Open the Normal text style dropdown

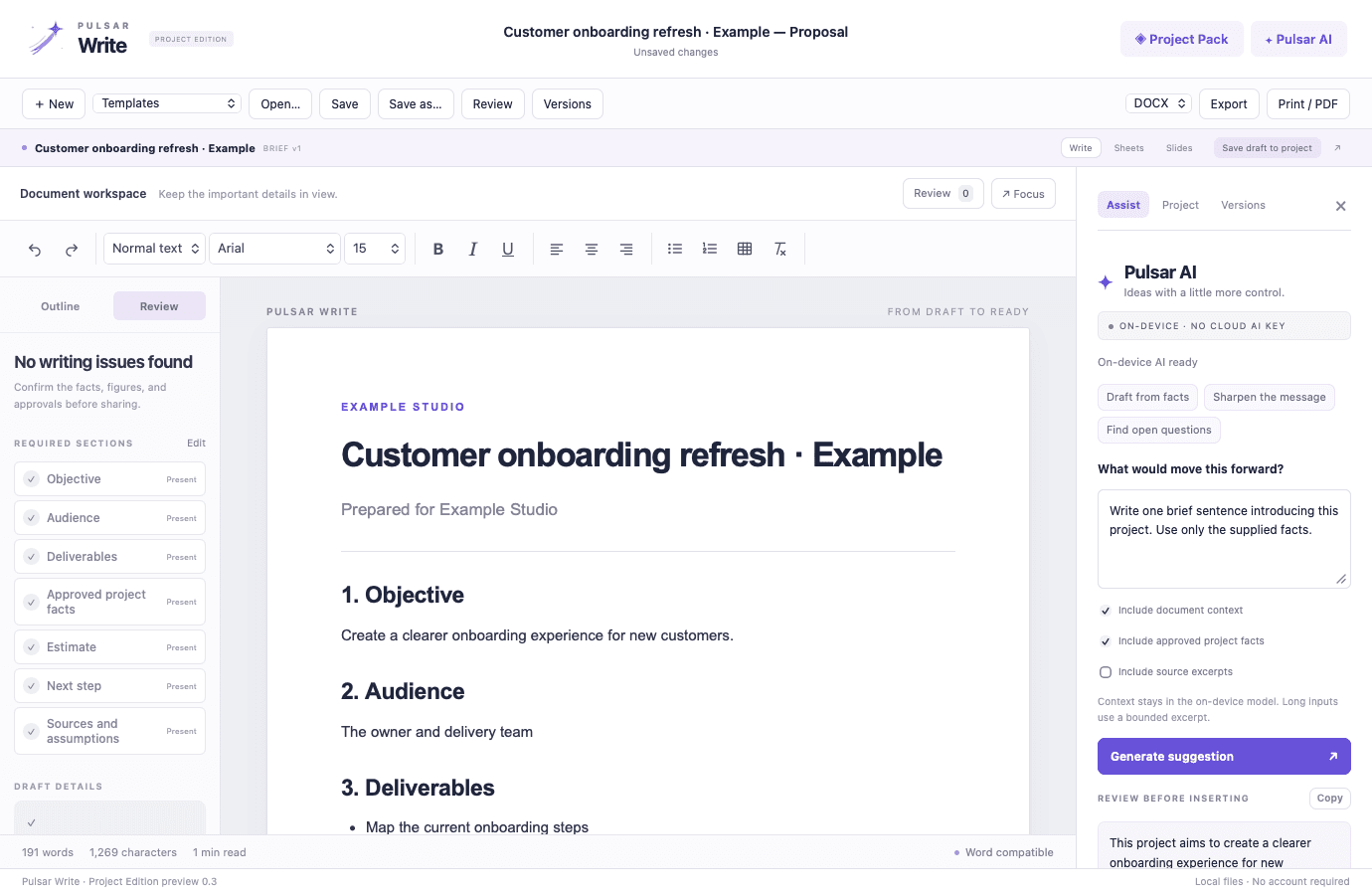[154, 249]
